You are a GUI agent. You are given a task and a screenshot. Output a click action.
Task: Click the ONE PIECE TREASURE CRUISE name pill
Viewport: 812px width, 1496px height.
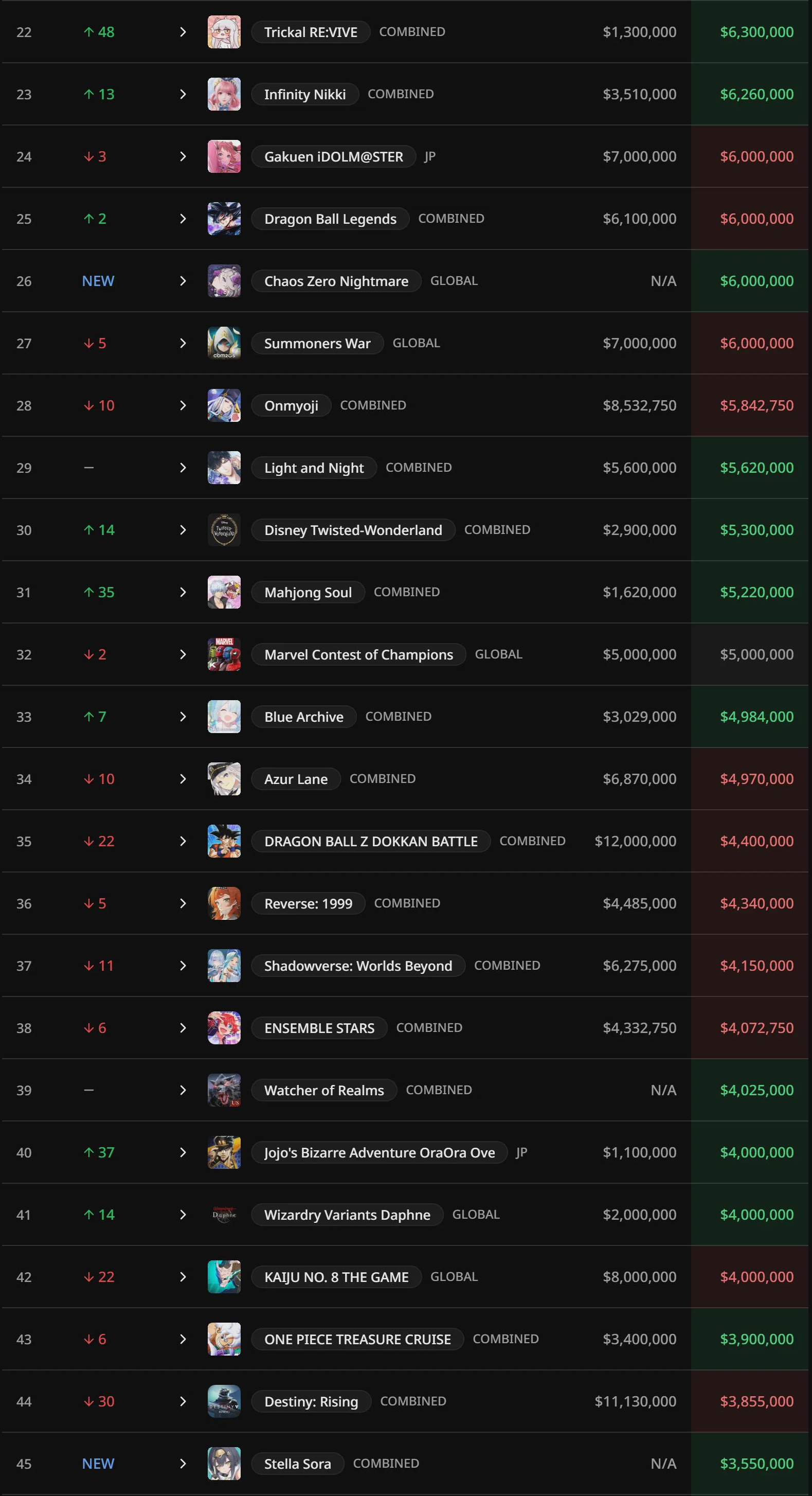tap(357, 1339)
